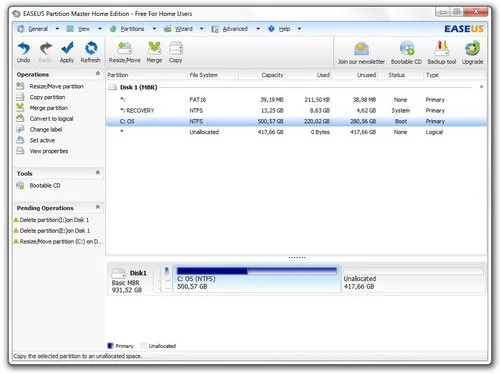
Task: Click the Primary legend color swatch
Action: (110, 346)
